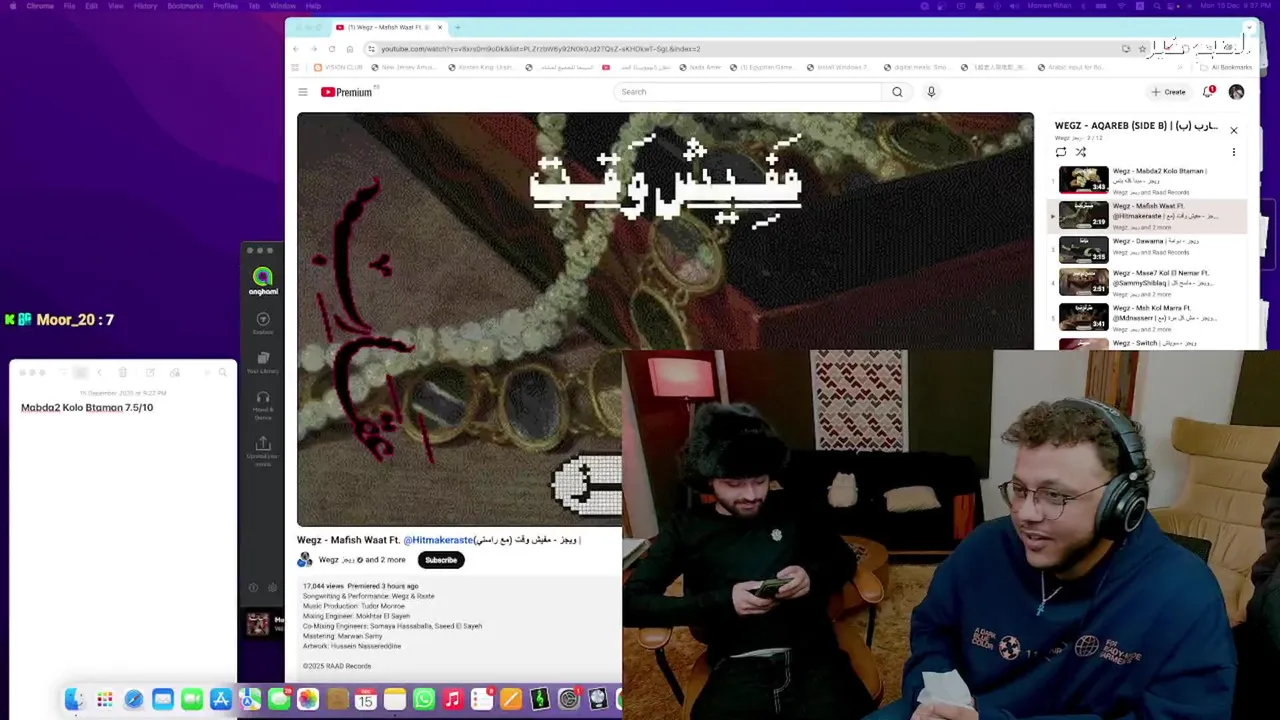Open Photos from the Dock
Screen dimensions: 1280x720
tap(308, 699)
